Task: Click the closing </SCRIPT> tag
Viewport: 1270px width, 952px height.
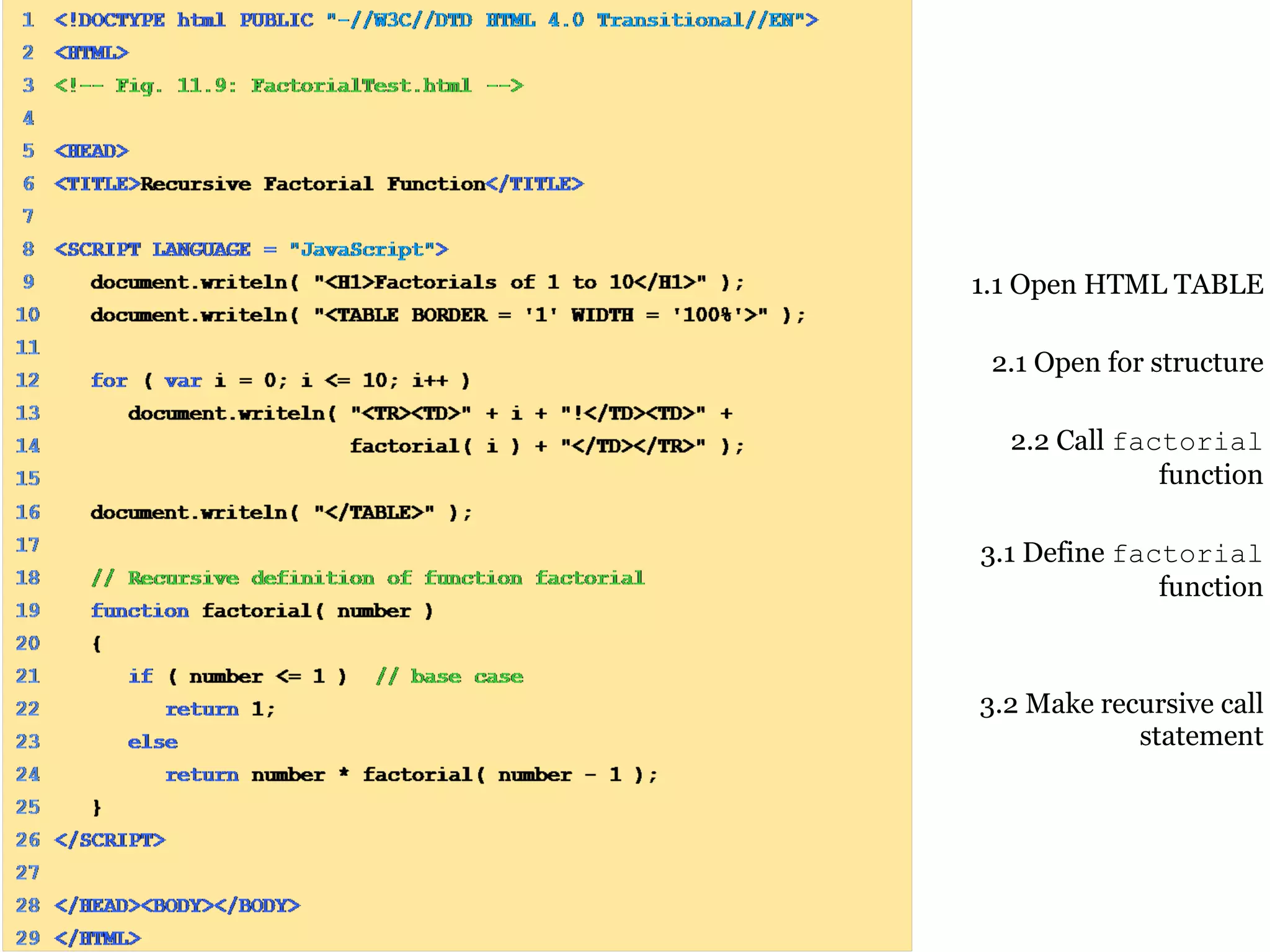Action: (x=110, y=840)
